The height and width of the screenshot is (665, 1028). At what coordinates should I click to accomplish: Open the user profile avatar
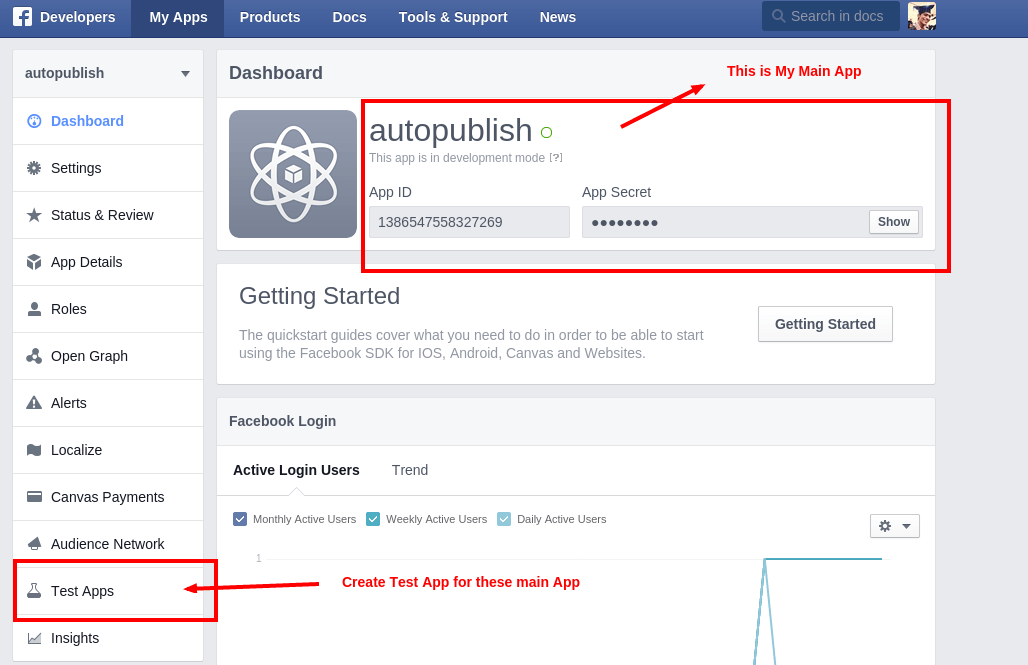pos(922,16)
